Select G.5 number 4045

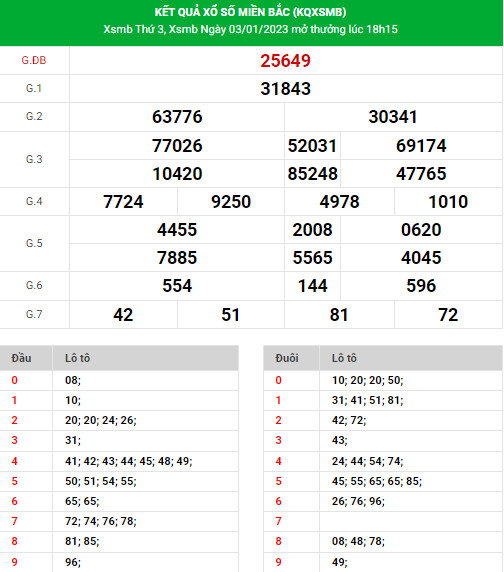click(421, 258)
